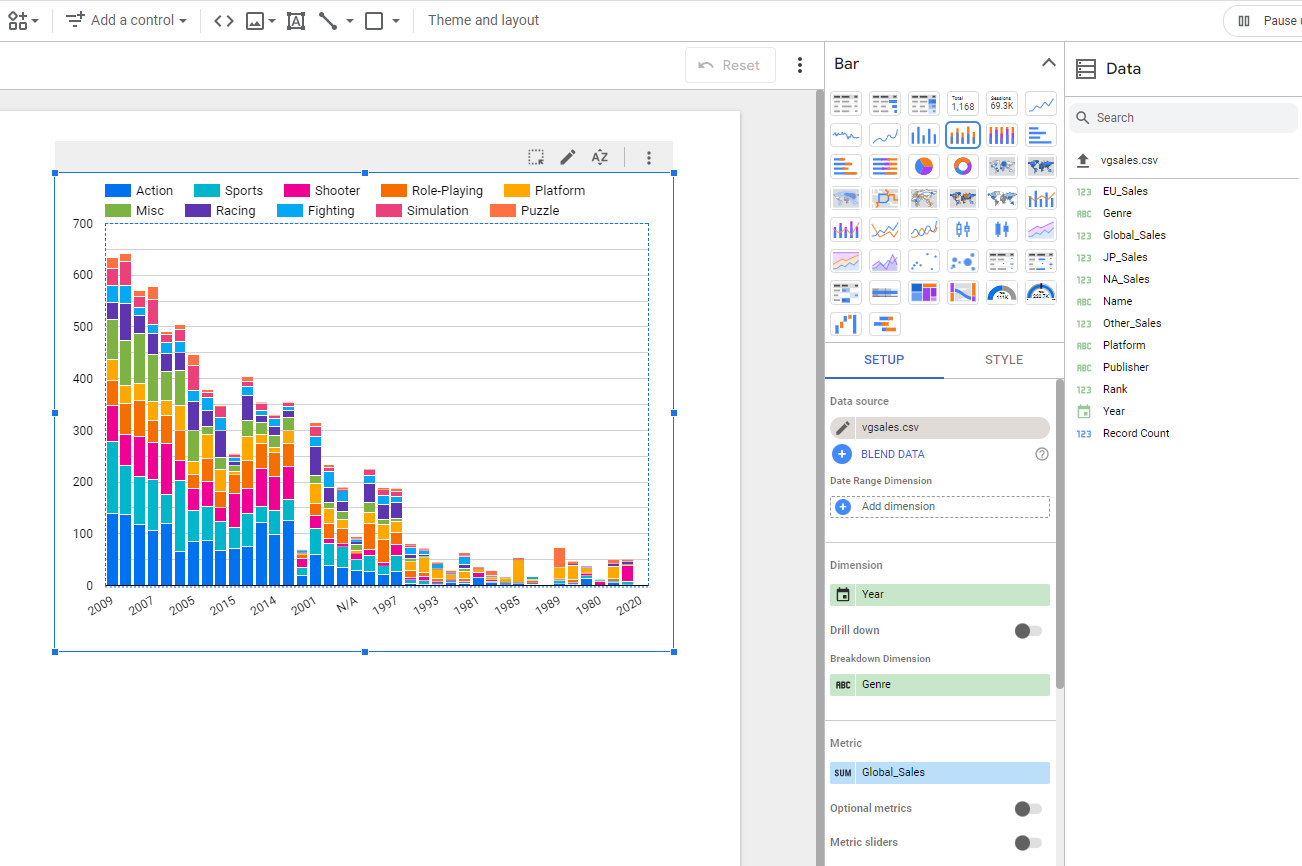
Task: Turn on Optional metrics toggle
Action: tap(1027, 809)
